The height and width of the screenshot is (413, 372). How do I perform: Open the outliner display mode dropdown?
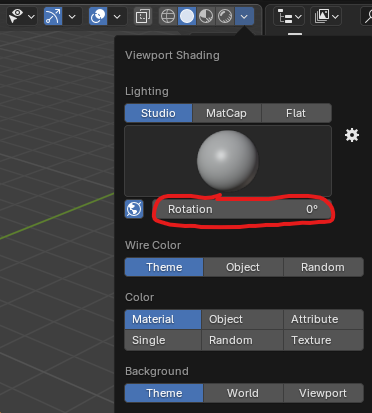326,16
